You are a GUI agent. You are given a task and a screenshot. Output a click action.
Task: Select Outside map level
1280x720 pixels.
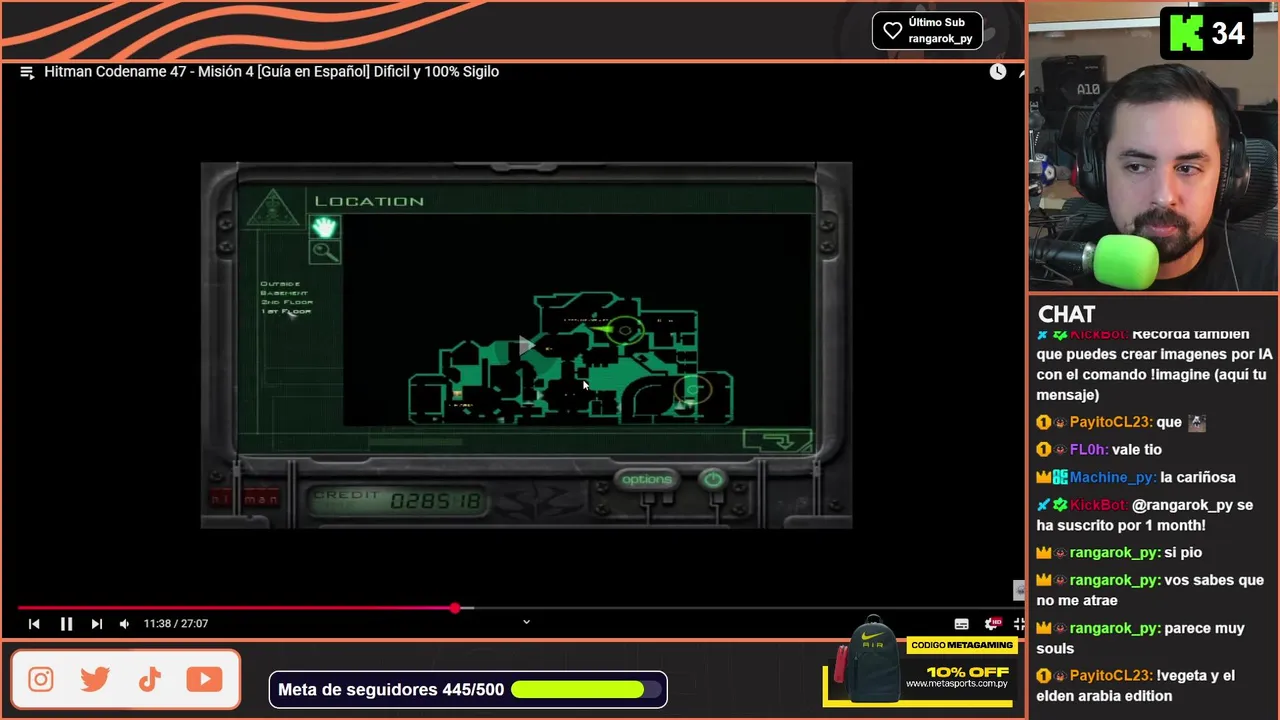click(279, 284)
